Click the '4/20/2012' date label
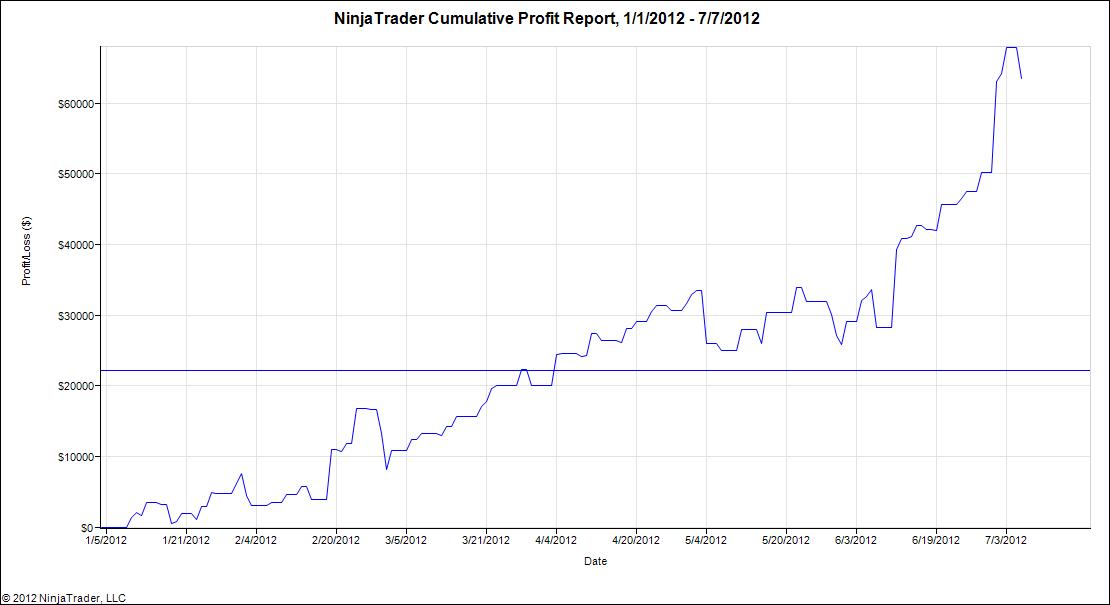This screenshot has width=1110, height=605. click(x=636, y=540)
